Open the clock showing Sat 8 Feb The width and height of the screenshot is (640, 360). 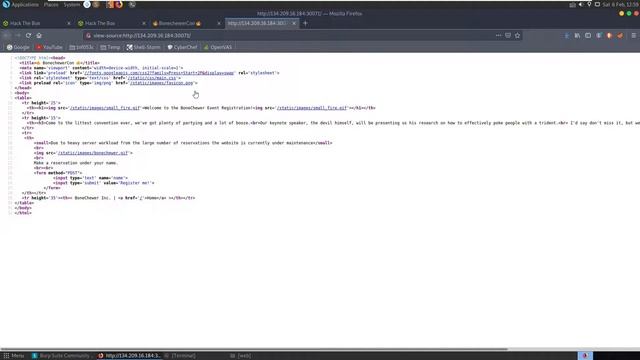pyautogui.click(x=621, y=4)
